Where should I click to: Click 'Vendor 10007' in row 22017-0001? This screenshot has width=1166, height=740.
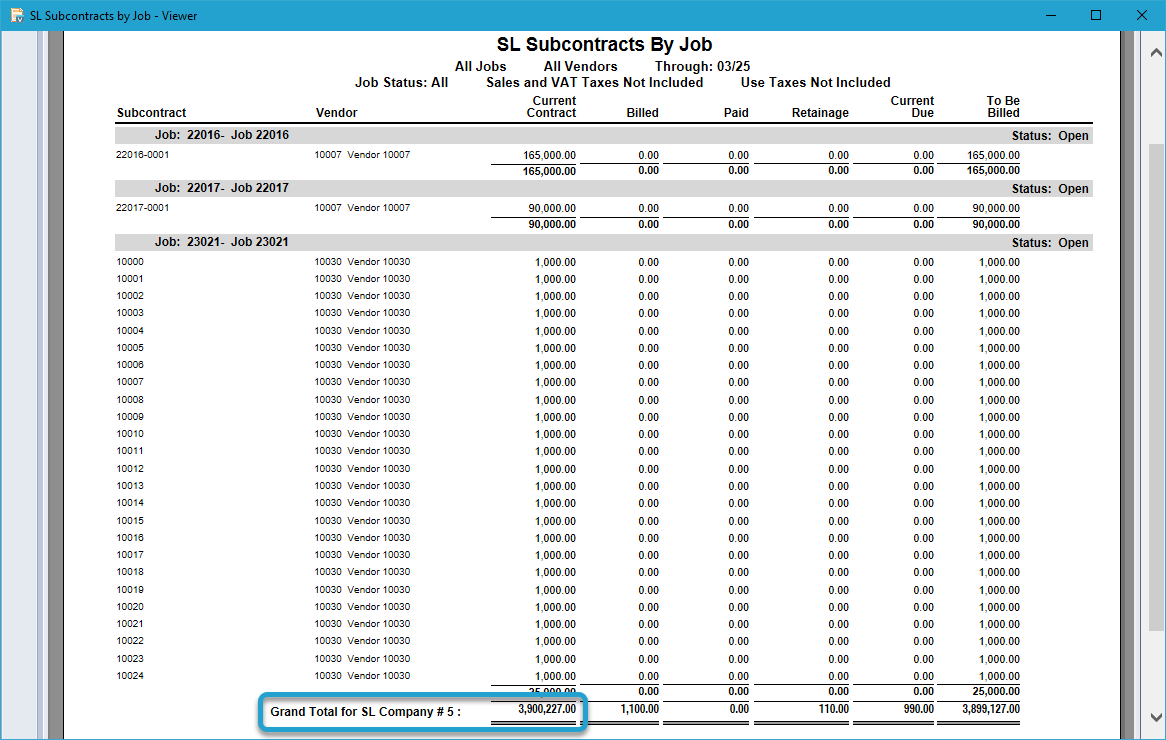379,207
